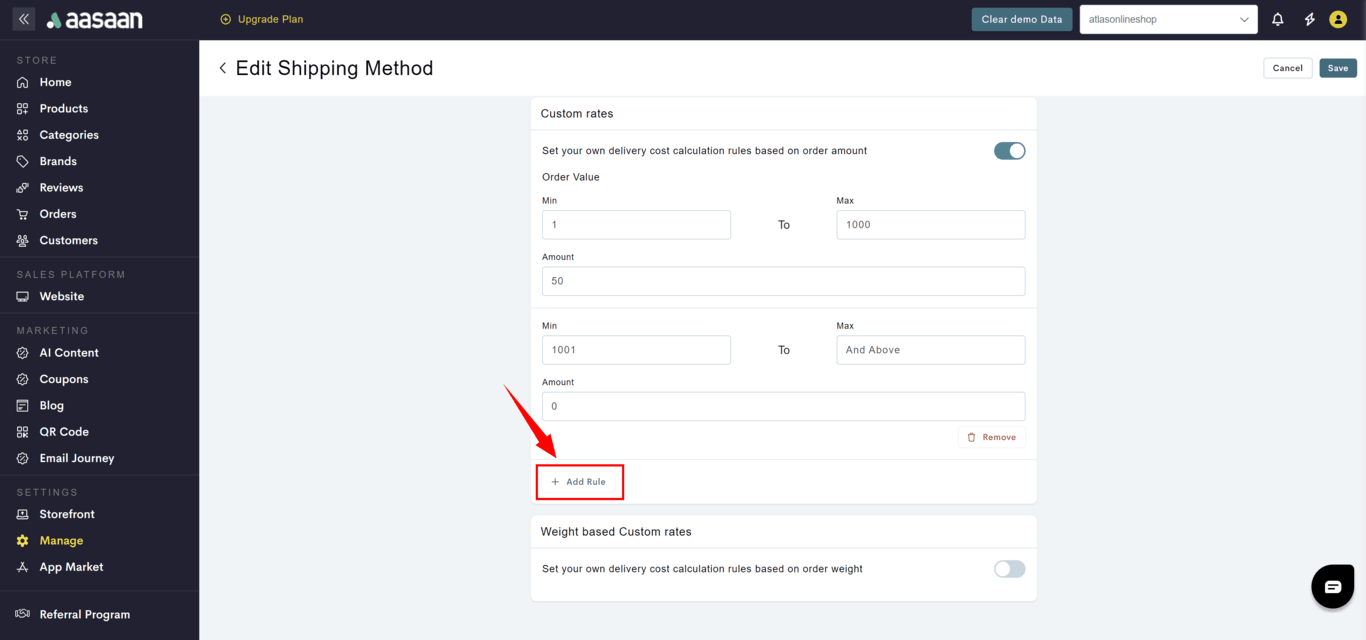Open the live chat widget icon
1366x640 pixels.
[x=1332, y=587]
